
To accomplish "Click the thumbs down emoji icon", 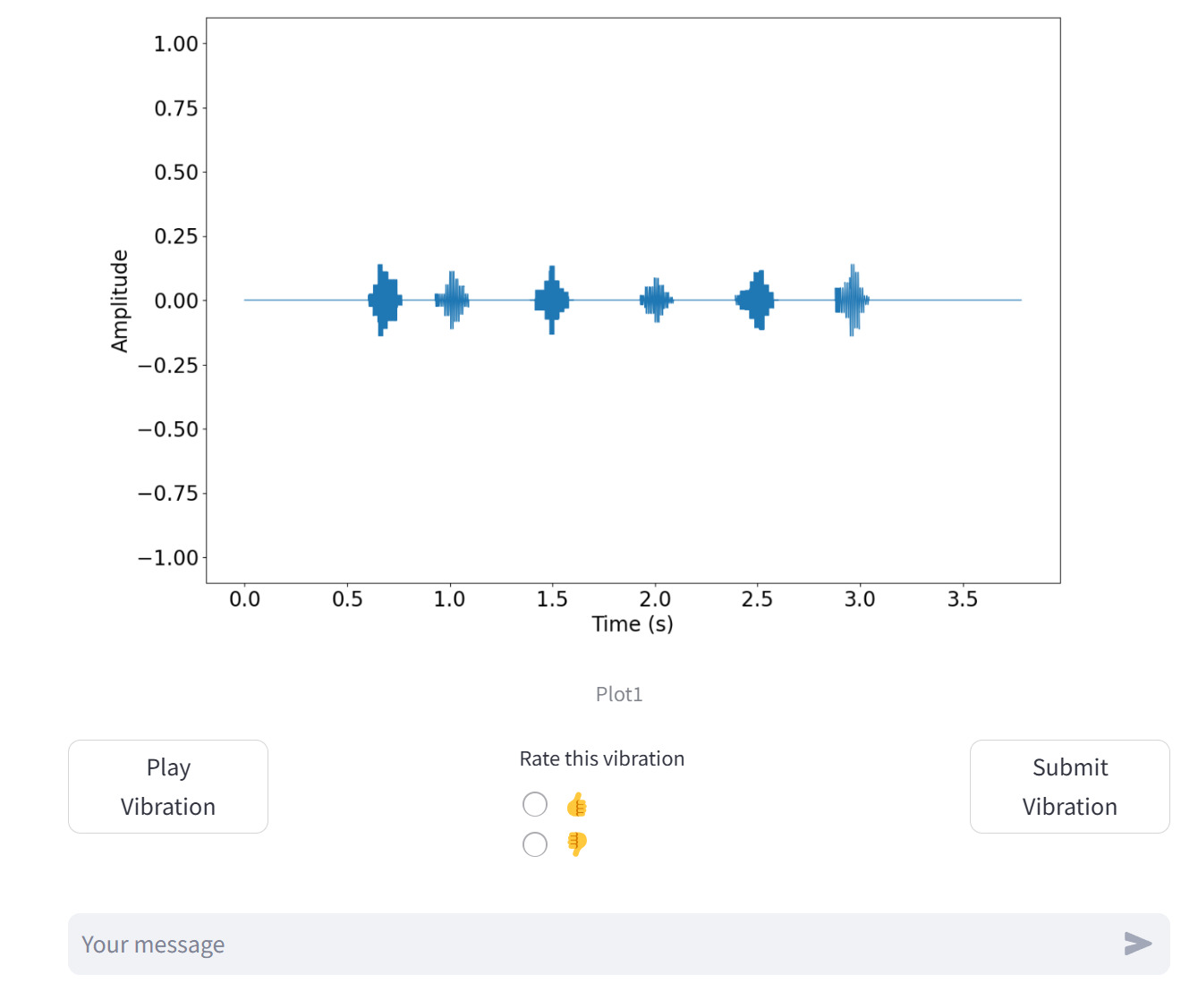I will 577,843.
